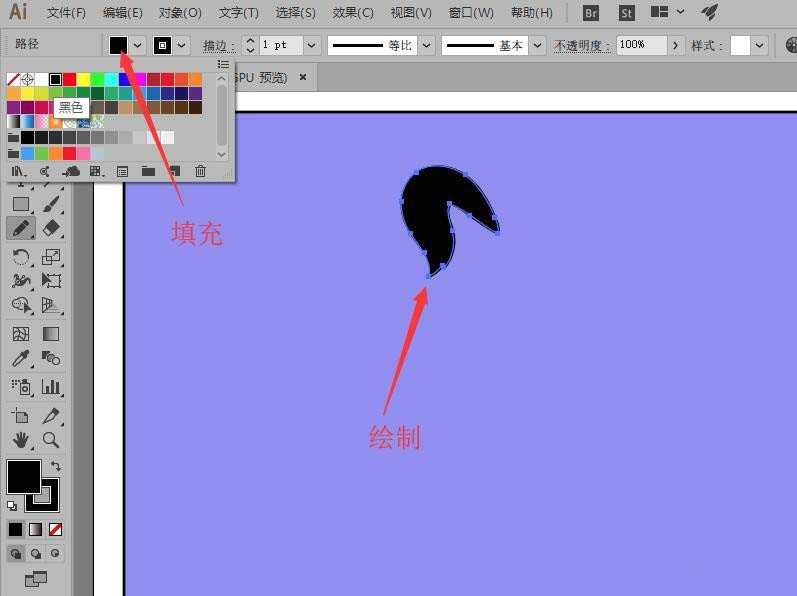Enable Draw Inside mode
Viewport: 797px width, 596px height.
tap(55, 553)
